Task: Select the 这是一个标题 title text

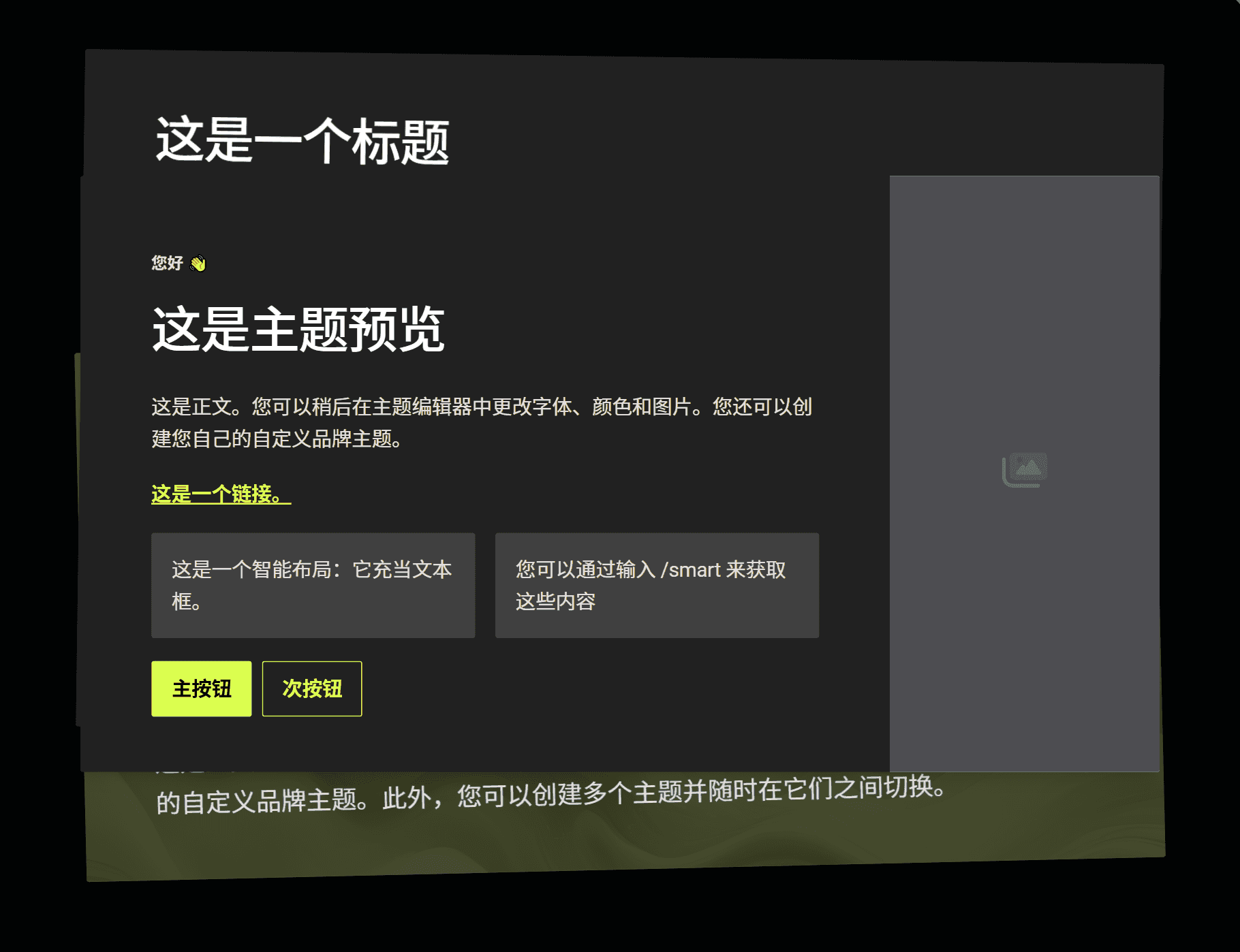Action: tap(302, 141)
